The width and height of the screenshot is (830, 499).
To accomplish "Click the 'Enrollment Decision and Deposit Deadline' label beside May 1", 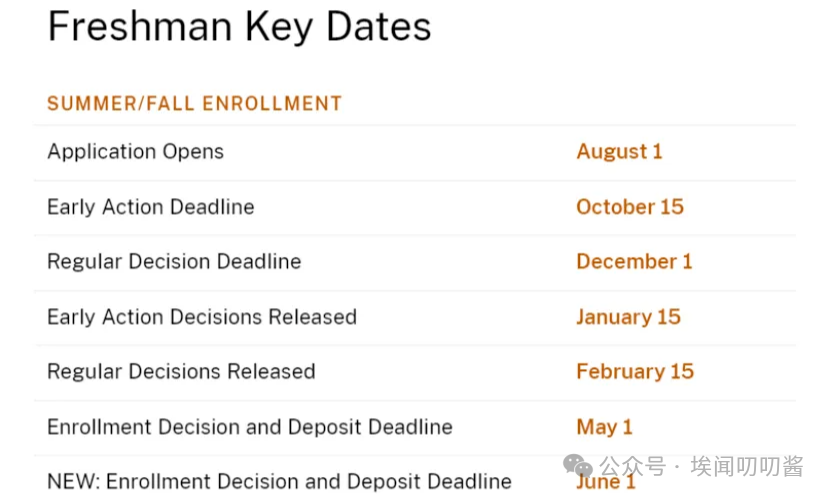I will point(249,427).
